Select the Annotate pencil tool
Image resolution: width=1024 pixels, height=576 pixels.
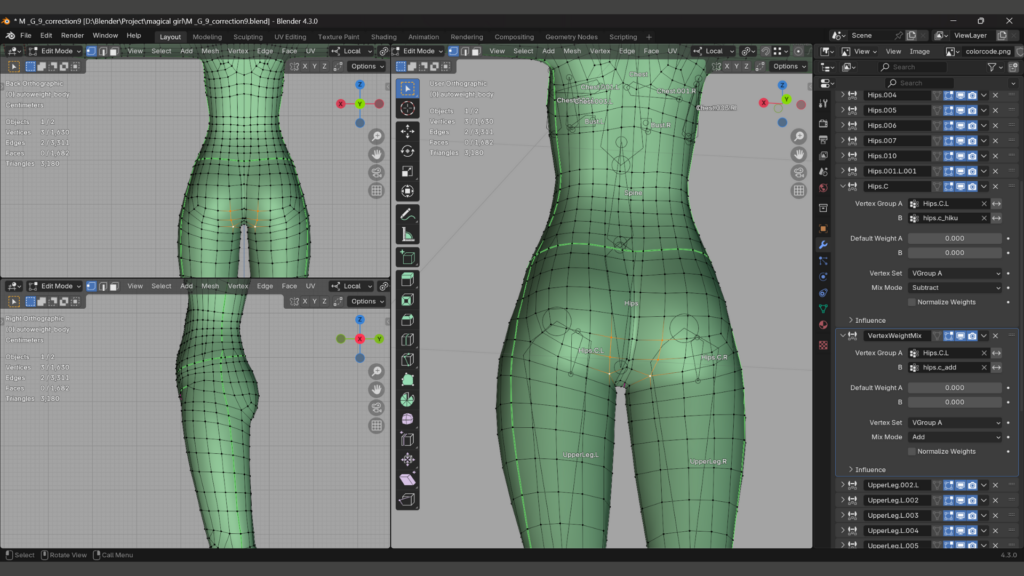[407, 214]
